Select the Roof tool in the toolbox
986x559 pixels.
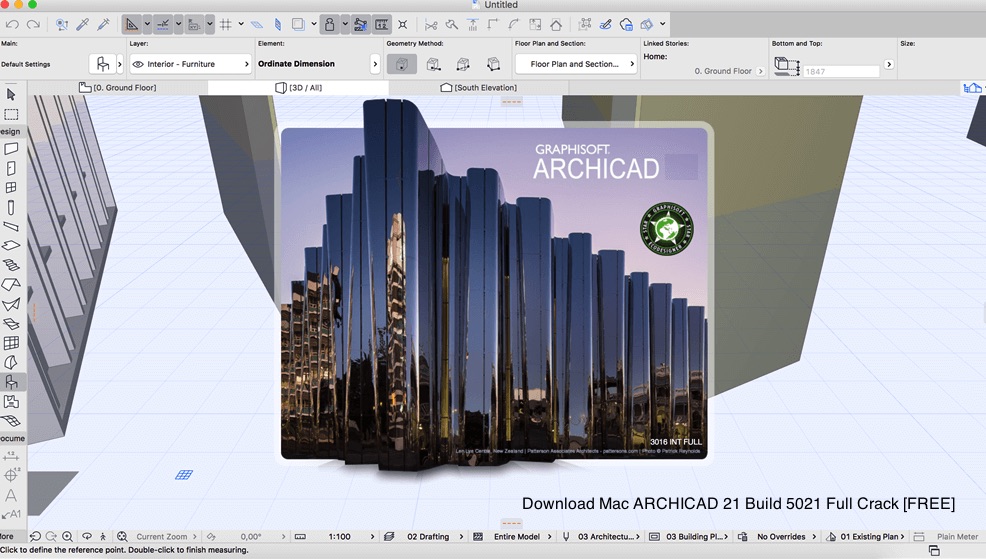point(11,284)
